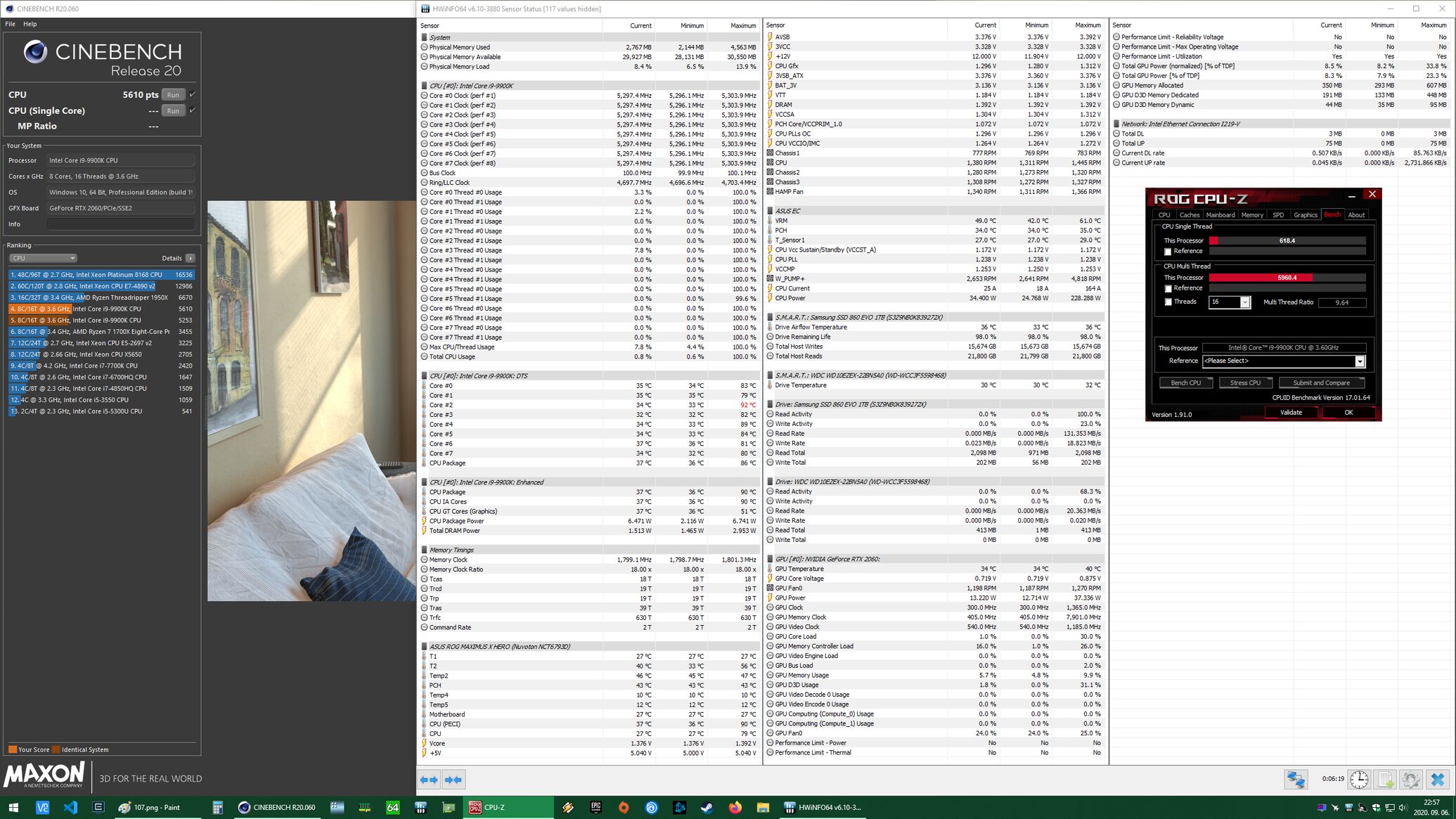Image resolution: width=1456 pixels, height=819 pixels.
Task: Close HWiNFO sensors with blue X icon
Action: [x=1438, y=779]
